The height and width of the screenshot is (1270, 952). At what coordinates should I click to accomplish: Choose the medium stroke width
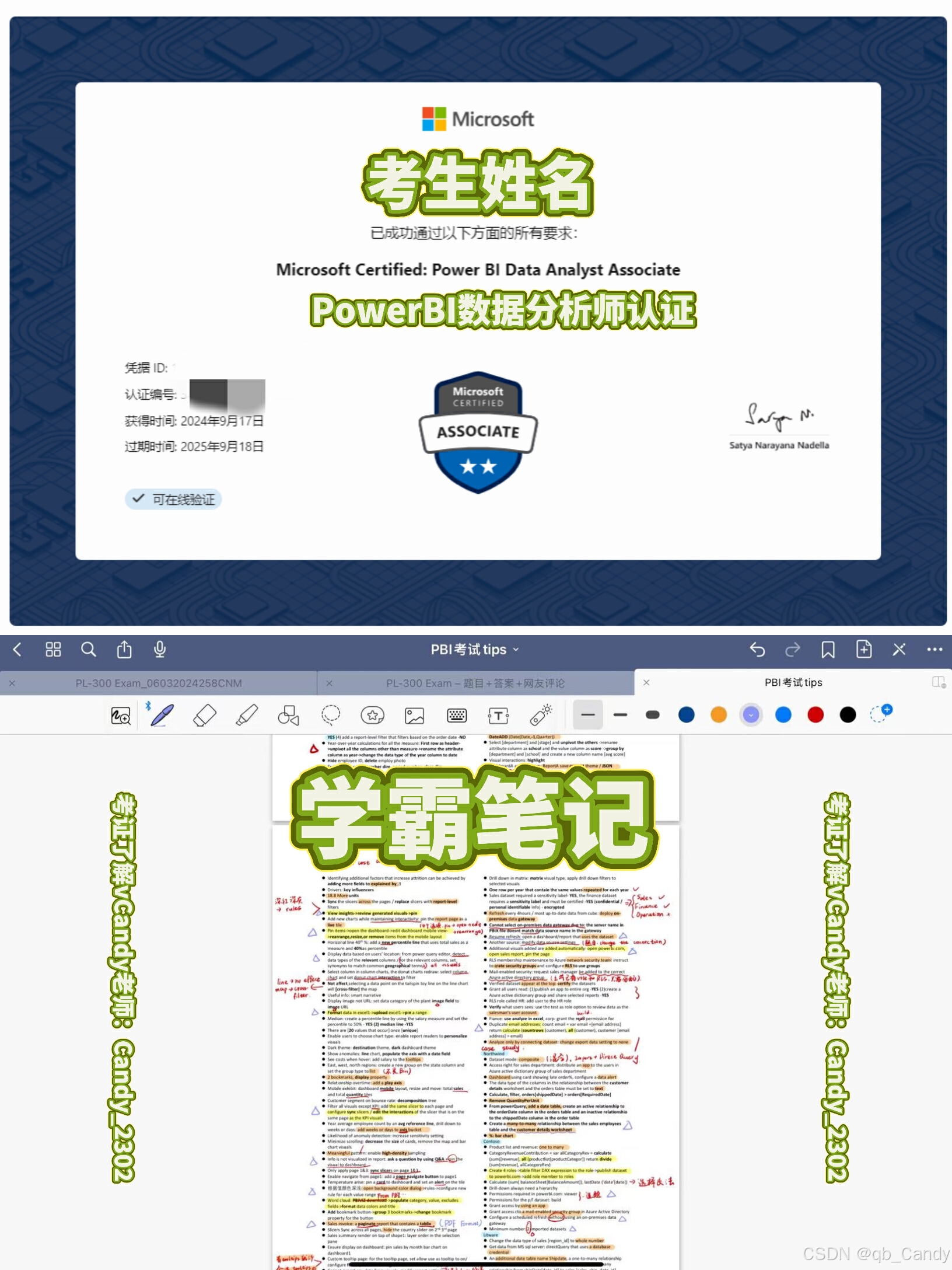tap(621, 715)
